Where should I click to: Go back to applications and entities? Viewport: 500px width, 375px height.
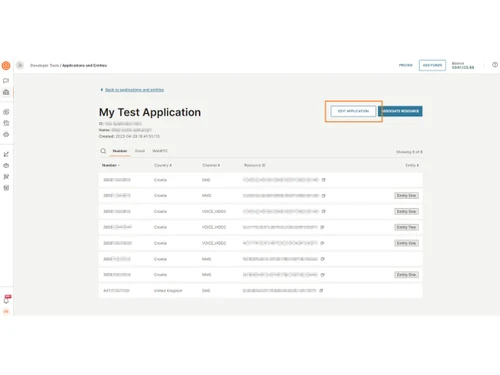click(134, 90)
